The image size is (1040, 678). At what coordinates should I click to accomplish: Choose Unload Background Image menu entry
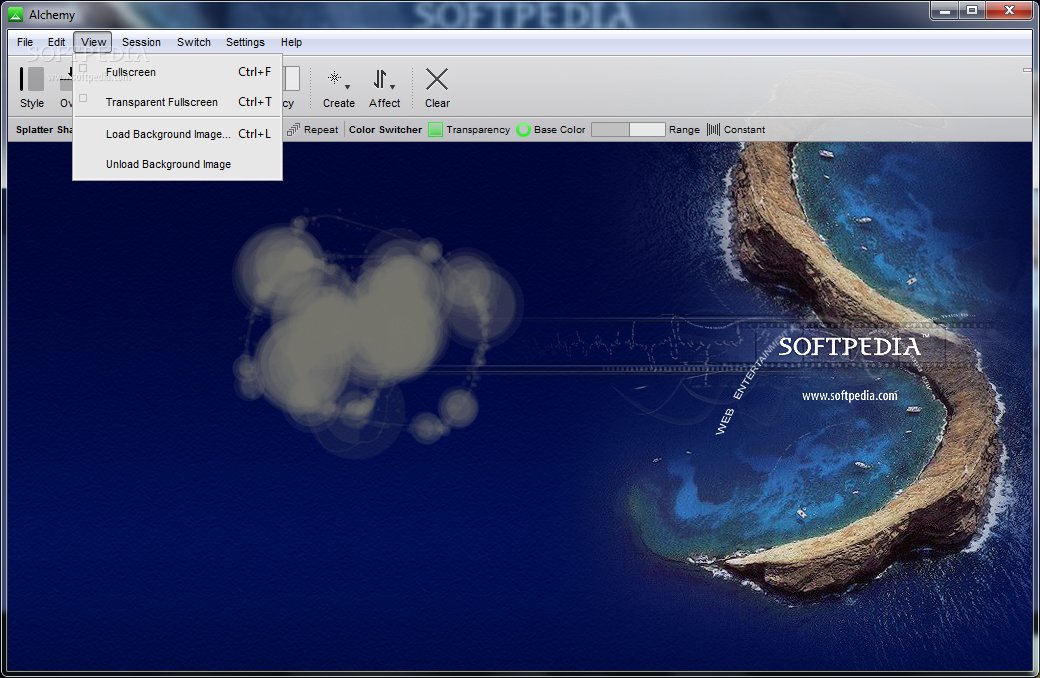(x=177, y=164)
